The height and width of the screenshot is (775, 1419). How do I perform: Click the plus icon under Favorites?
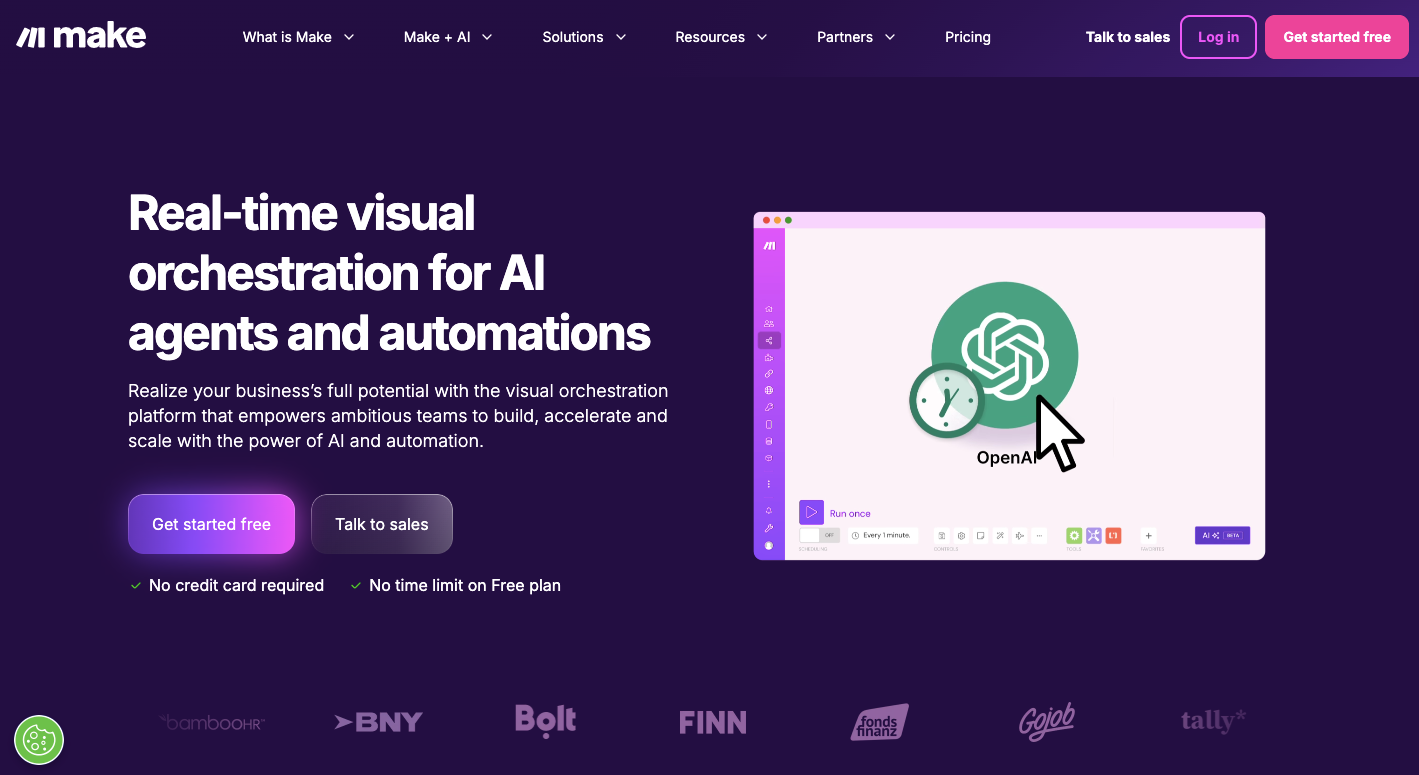coord(1148,536)
